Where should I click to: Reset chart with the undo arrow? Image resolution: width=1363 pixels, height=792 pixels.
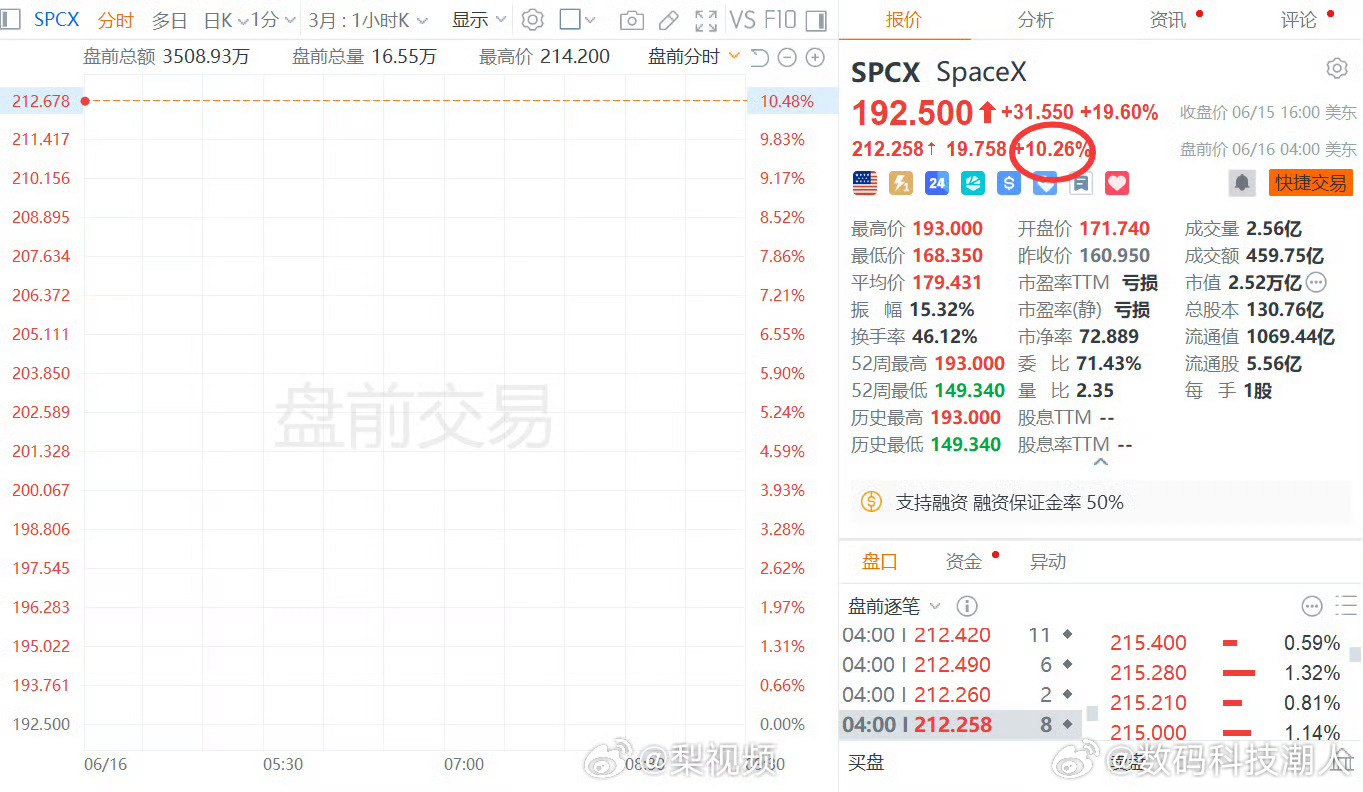760,58
